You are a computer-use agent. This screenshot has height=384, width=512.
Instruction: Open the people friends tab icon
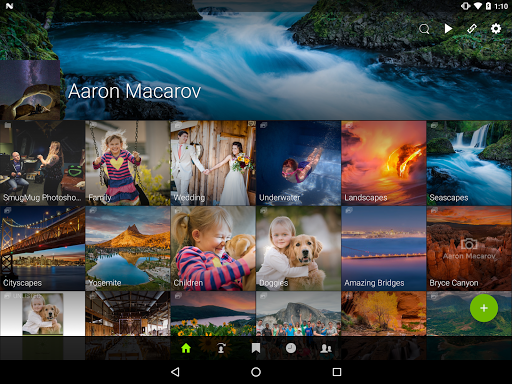tap(326, 348)
